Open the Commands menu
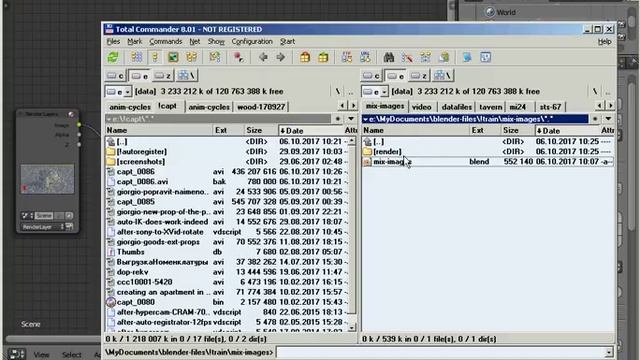640x360 pixels. pos(165,42)
